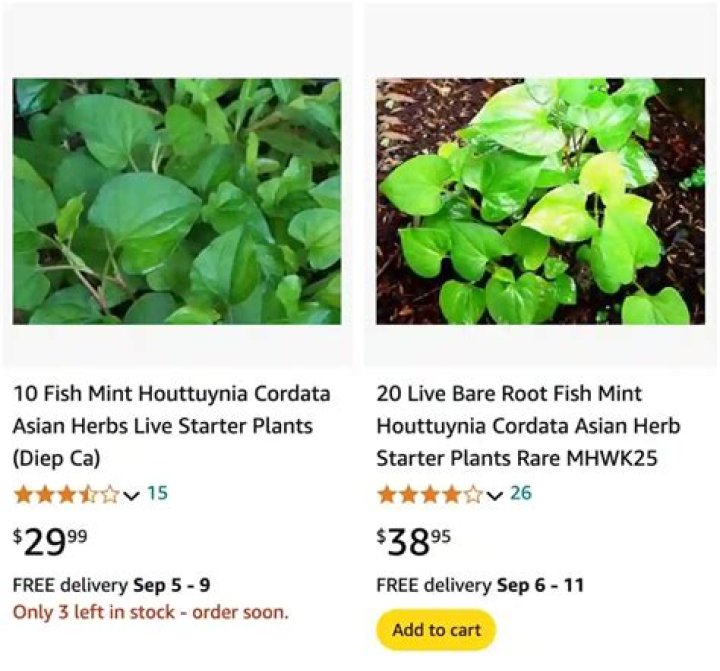The height and width of the screenshot is (671, 720).
Task: Click the empty fifth star on the 15-review rating
Action: pyautogui.click(x=109, y=494)
